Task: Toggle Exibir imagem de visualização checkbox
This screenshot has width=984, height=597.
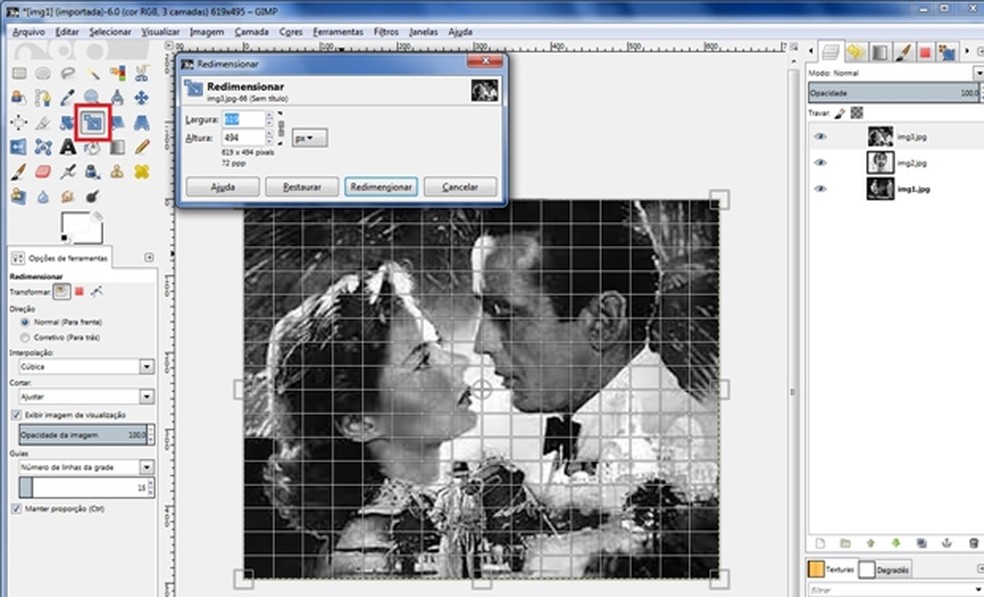Action: tap(17, 415)
